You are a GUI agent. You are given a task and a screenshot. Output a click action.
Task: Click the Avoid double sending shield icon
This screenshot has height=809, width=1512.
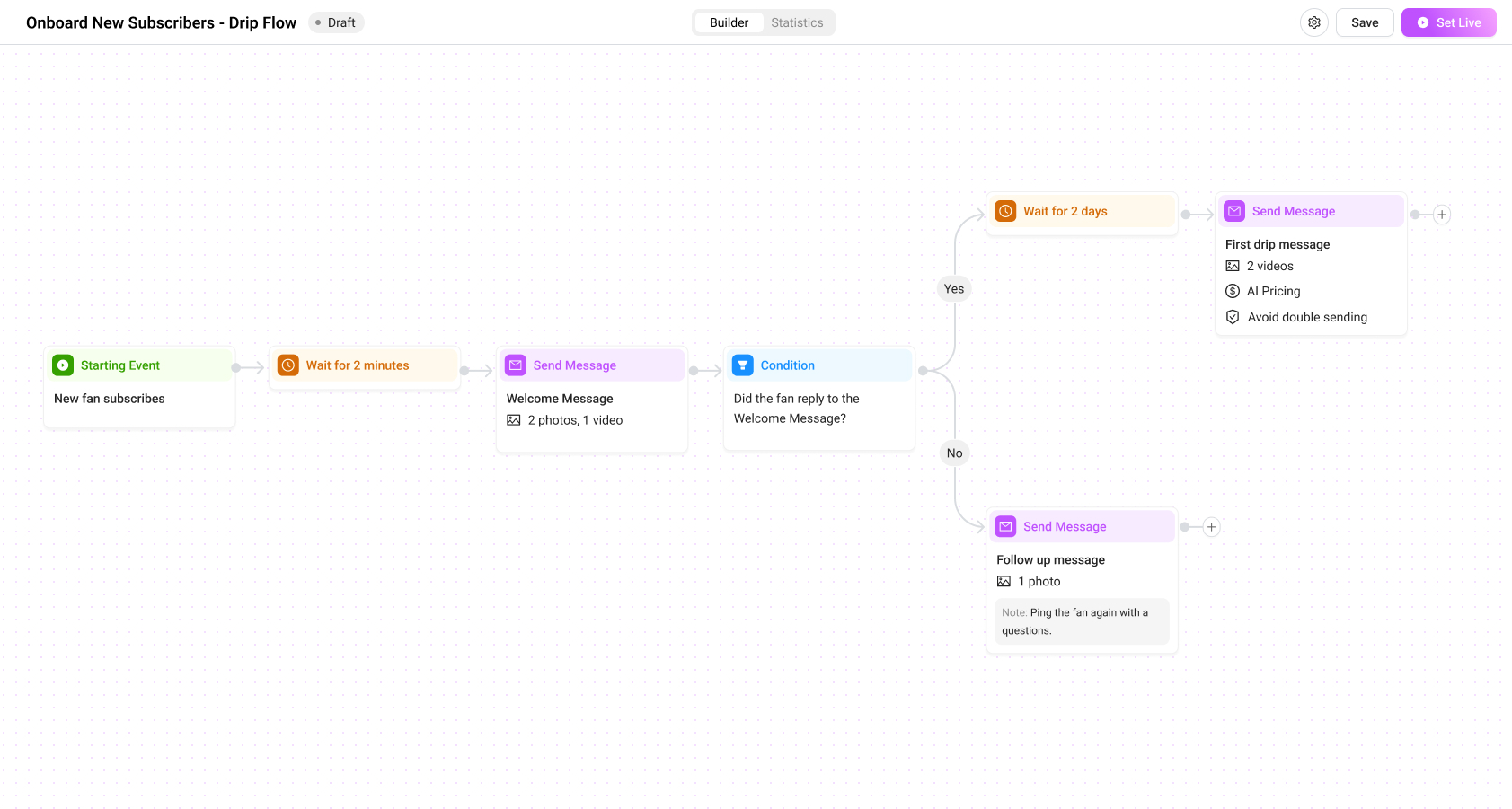[x=1233, y=317]
